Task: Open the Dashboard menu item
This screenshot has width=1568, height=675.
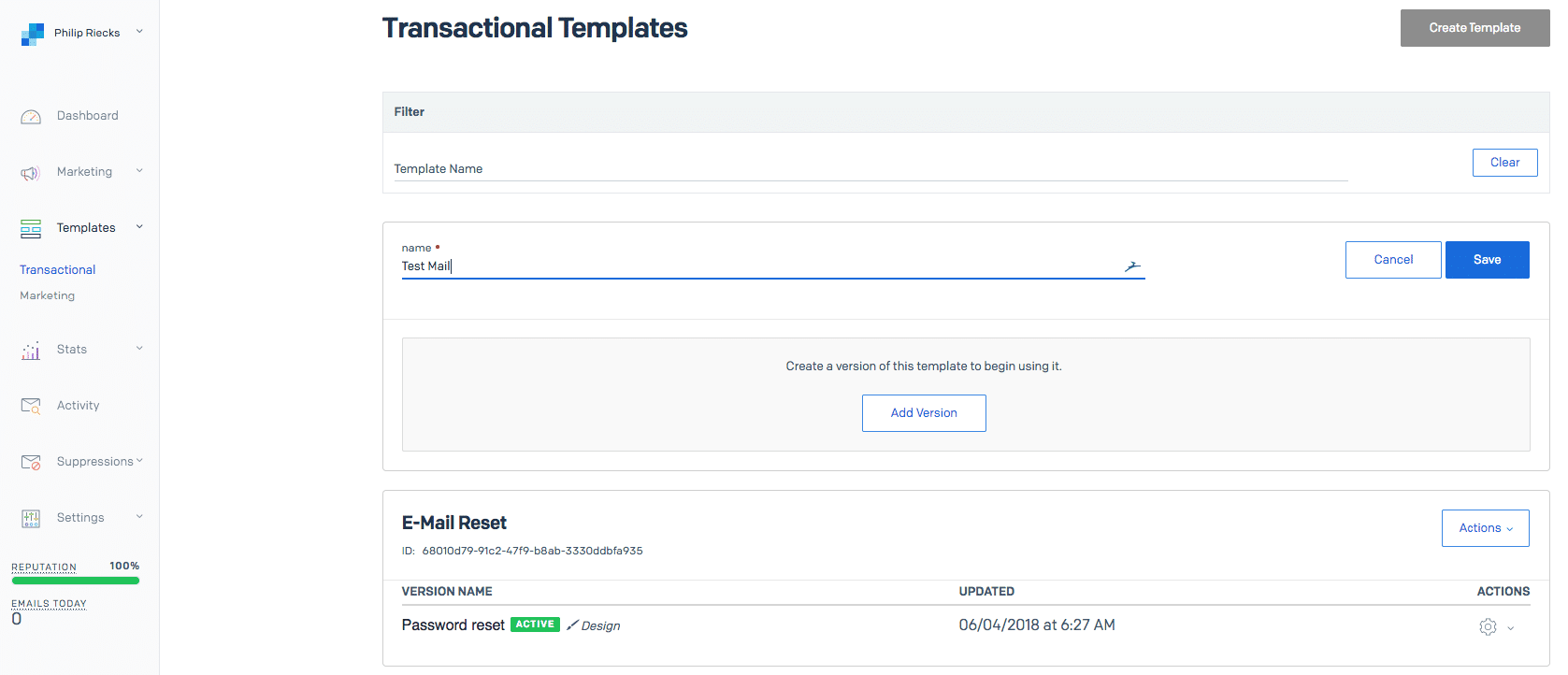Action: 88,116
